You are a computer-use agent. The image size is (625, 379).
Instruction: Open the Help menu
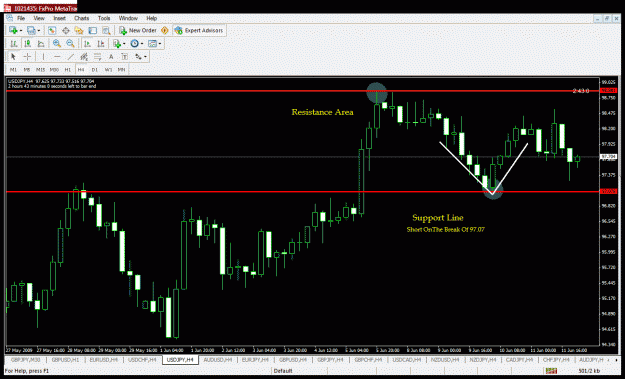(151, 18)
